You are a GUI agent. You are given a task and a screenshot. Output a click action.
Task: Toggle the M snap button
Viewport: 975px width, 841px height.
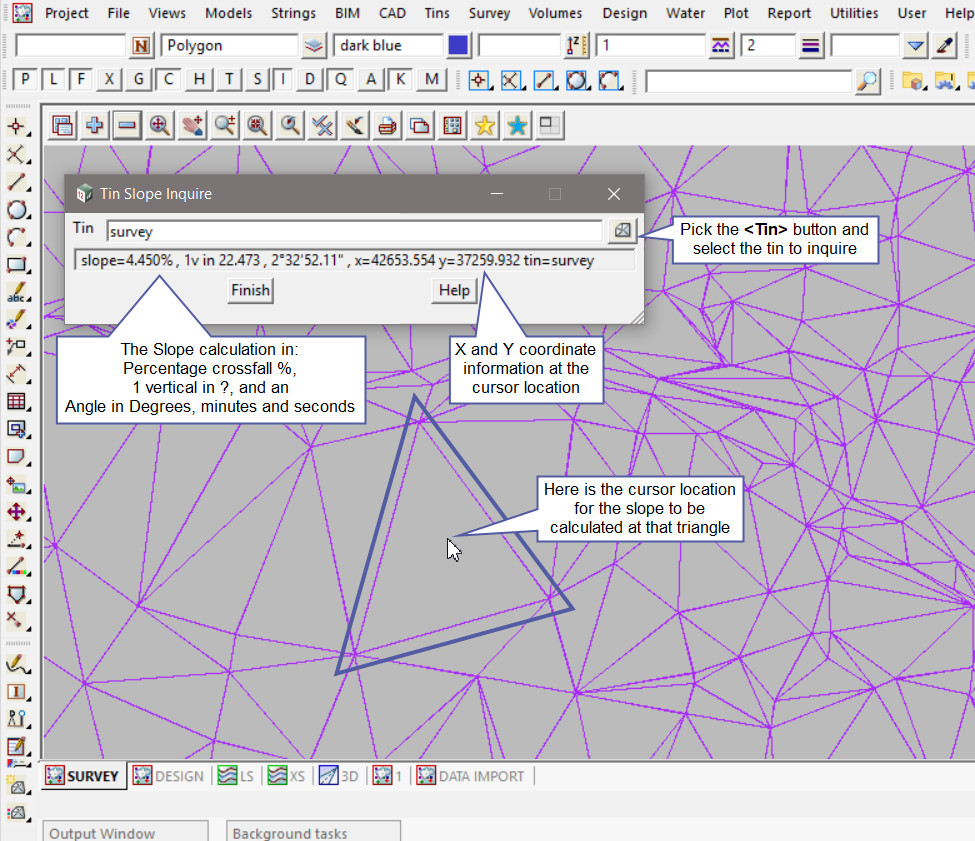(431, 80)
